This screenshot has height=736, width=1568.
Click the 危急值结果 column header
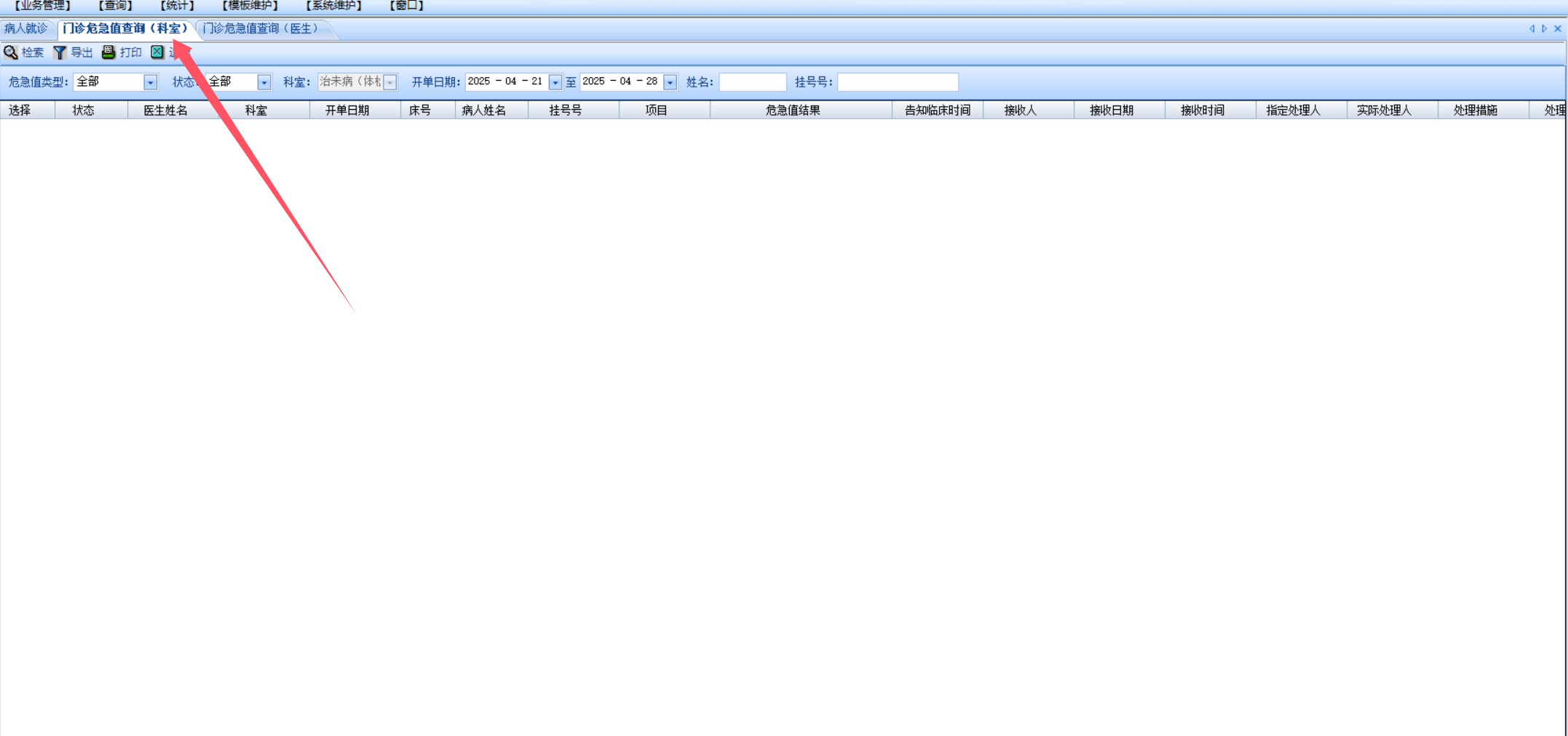[x=801, y=110]
